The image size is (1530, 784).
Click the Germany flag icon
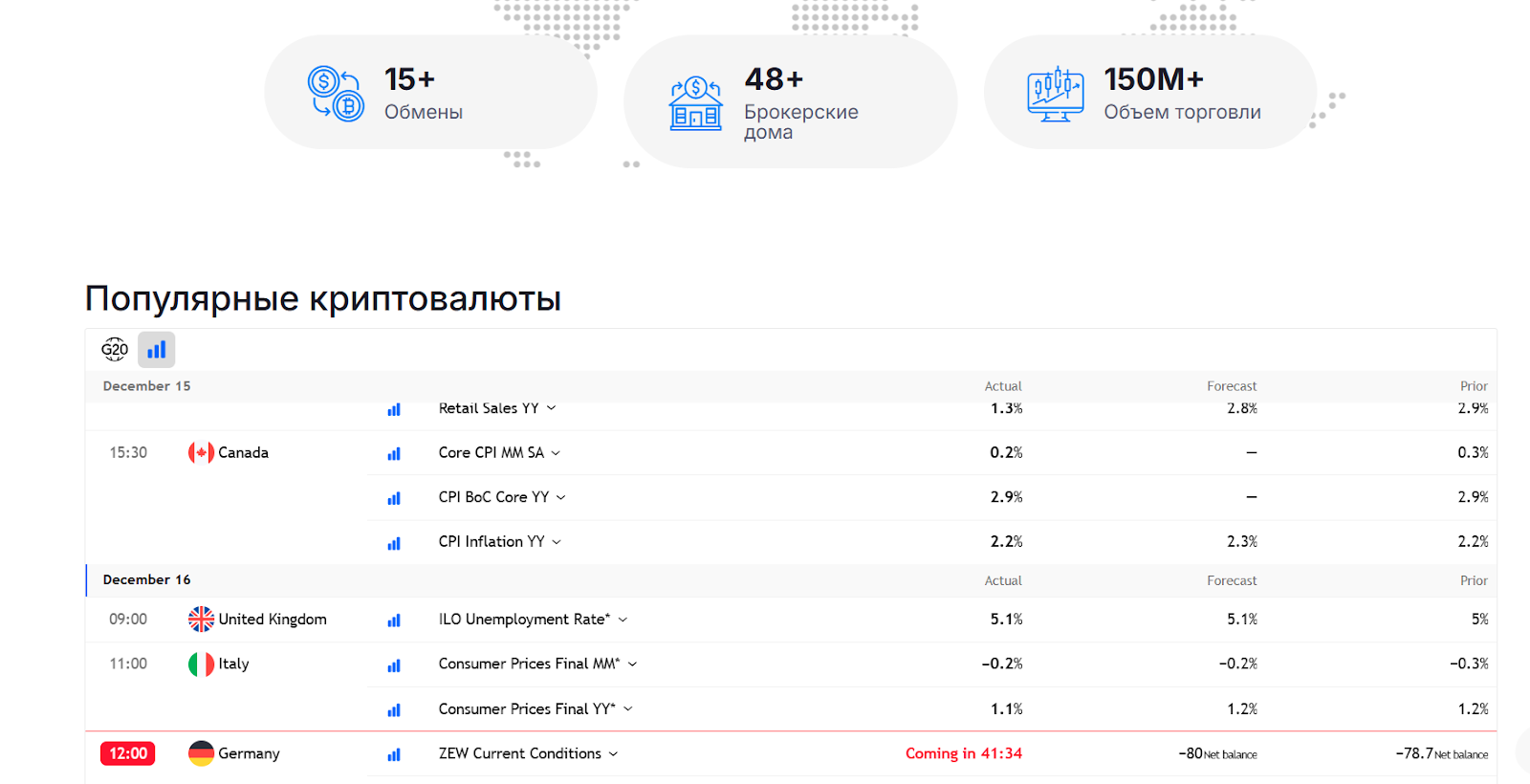[x=201, y=753]
